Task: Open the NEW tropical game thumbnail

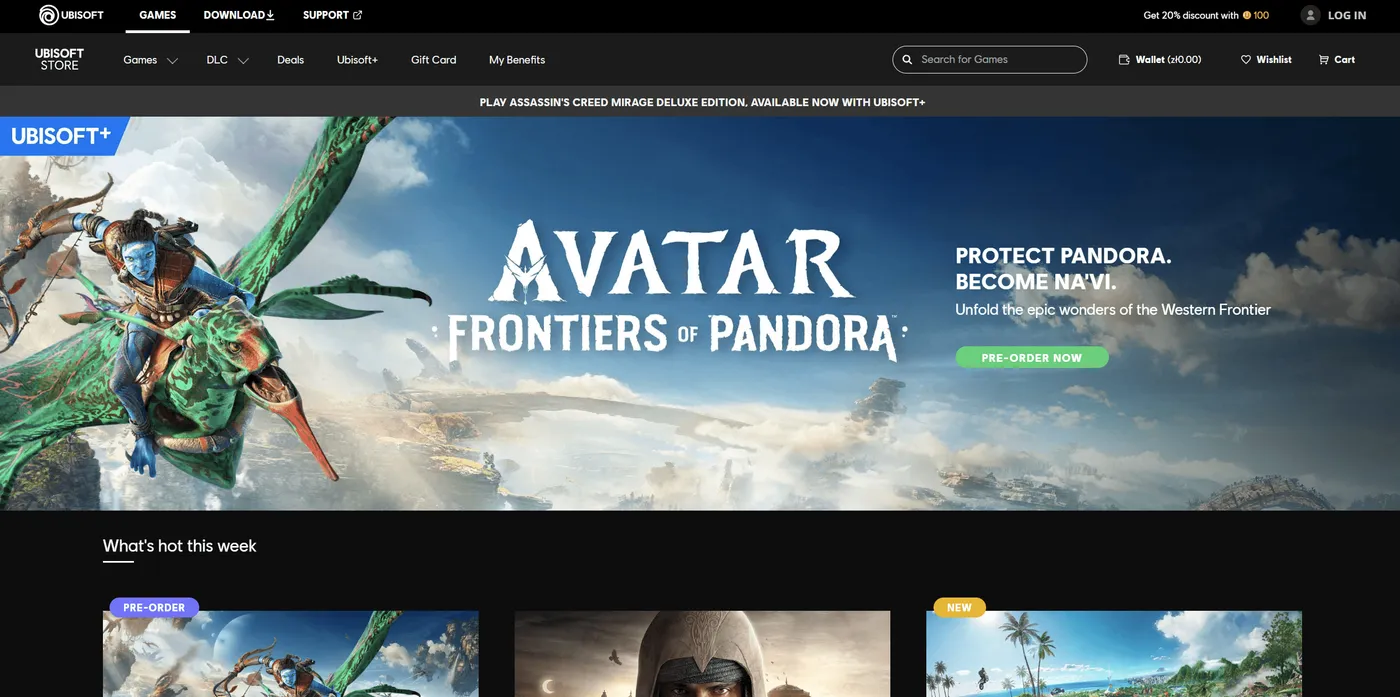Action: click(x=1114, y=654)
